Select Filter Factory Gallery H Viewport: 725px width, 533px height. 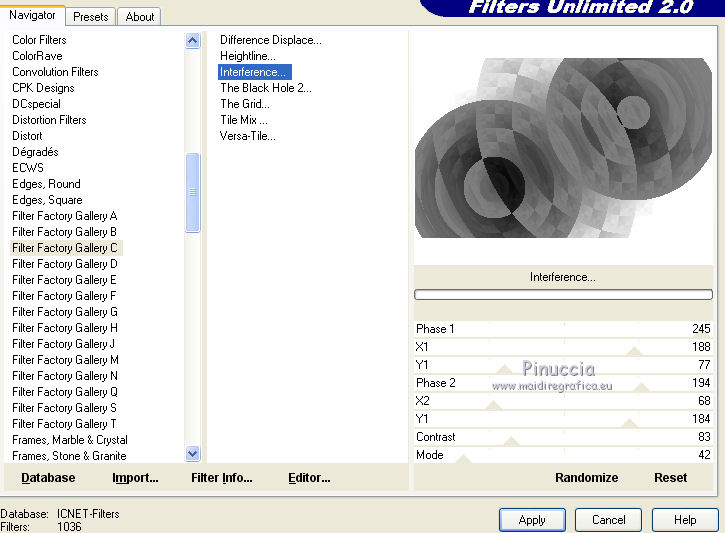[x=65, y=328]
